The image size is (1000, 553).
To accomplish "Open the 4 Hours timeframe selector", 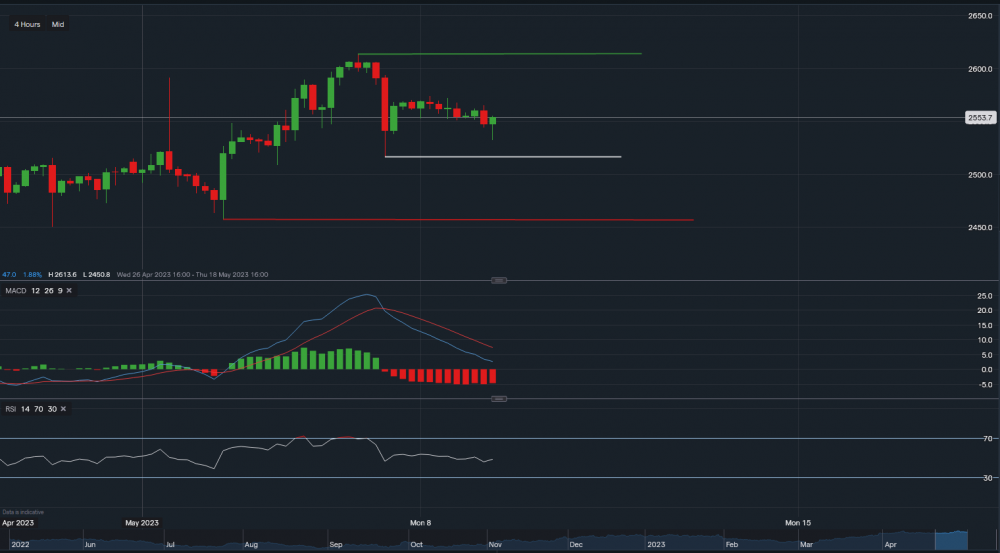I will 27,24.
